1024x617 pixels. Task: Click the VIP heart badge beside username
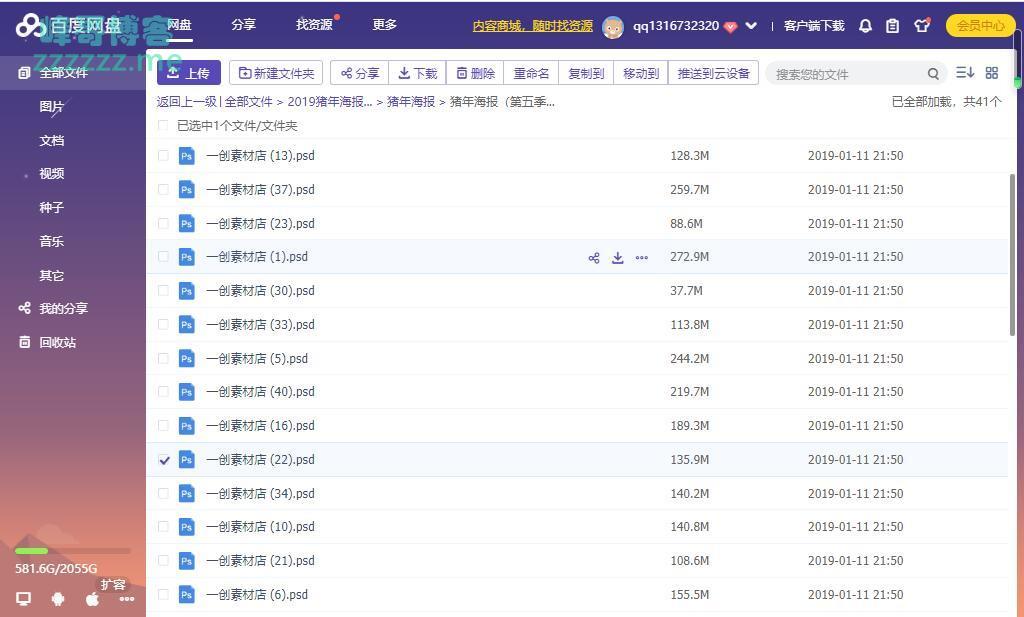[731, 27]
